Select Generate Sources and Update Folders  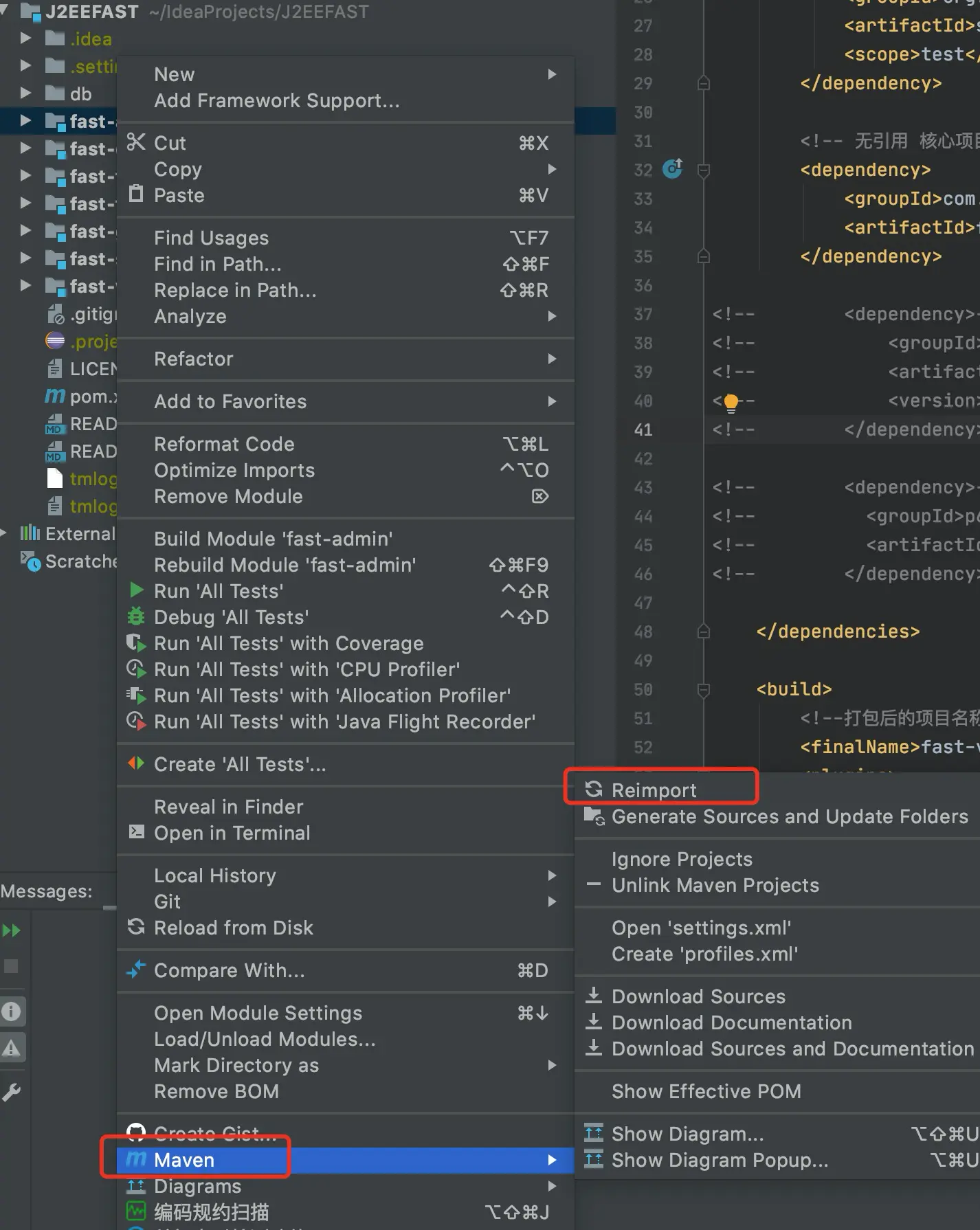789,816
